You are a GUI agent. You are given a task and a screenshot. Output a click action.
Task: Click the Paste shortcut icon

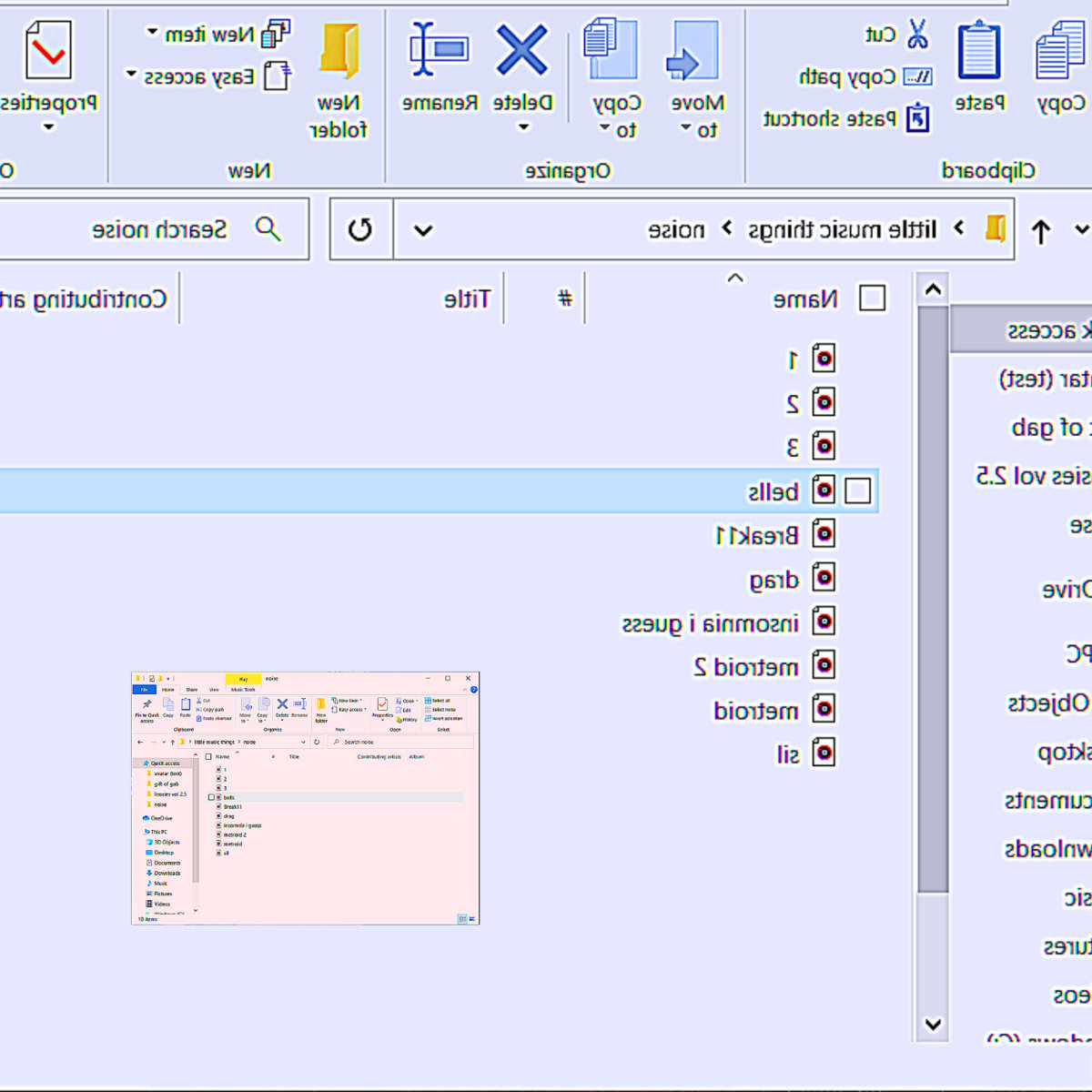tap(918, 119)
